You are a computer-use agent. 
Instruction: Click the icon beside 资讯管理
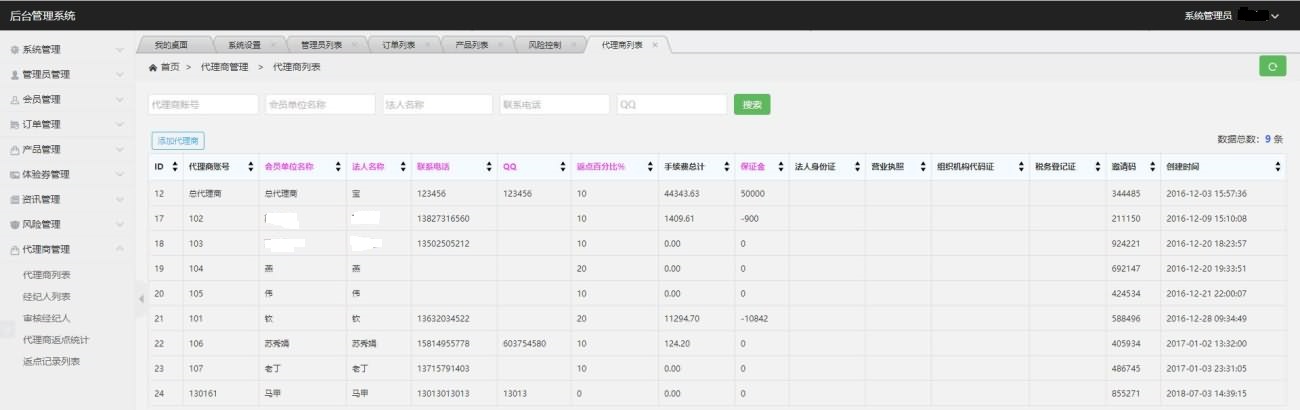click(x=14, y=199)
